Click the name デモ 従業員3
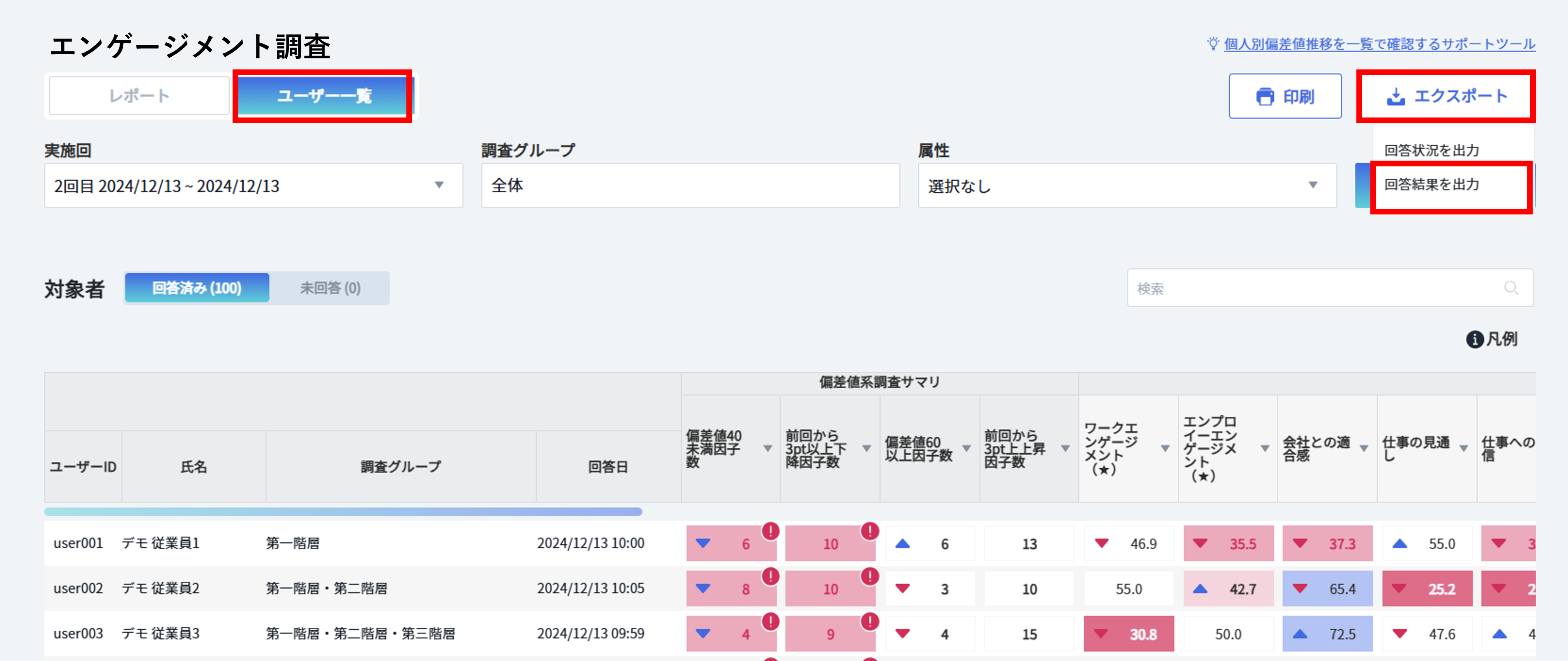Screen dimensions: 1568x661 click(x=161, y=633)
